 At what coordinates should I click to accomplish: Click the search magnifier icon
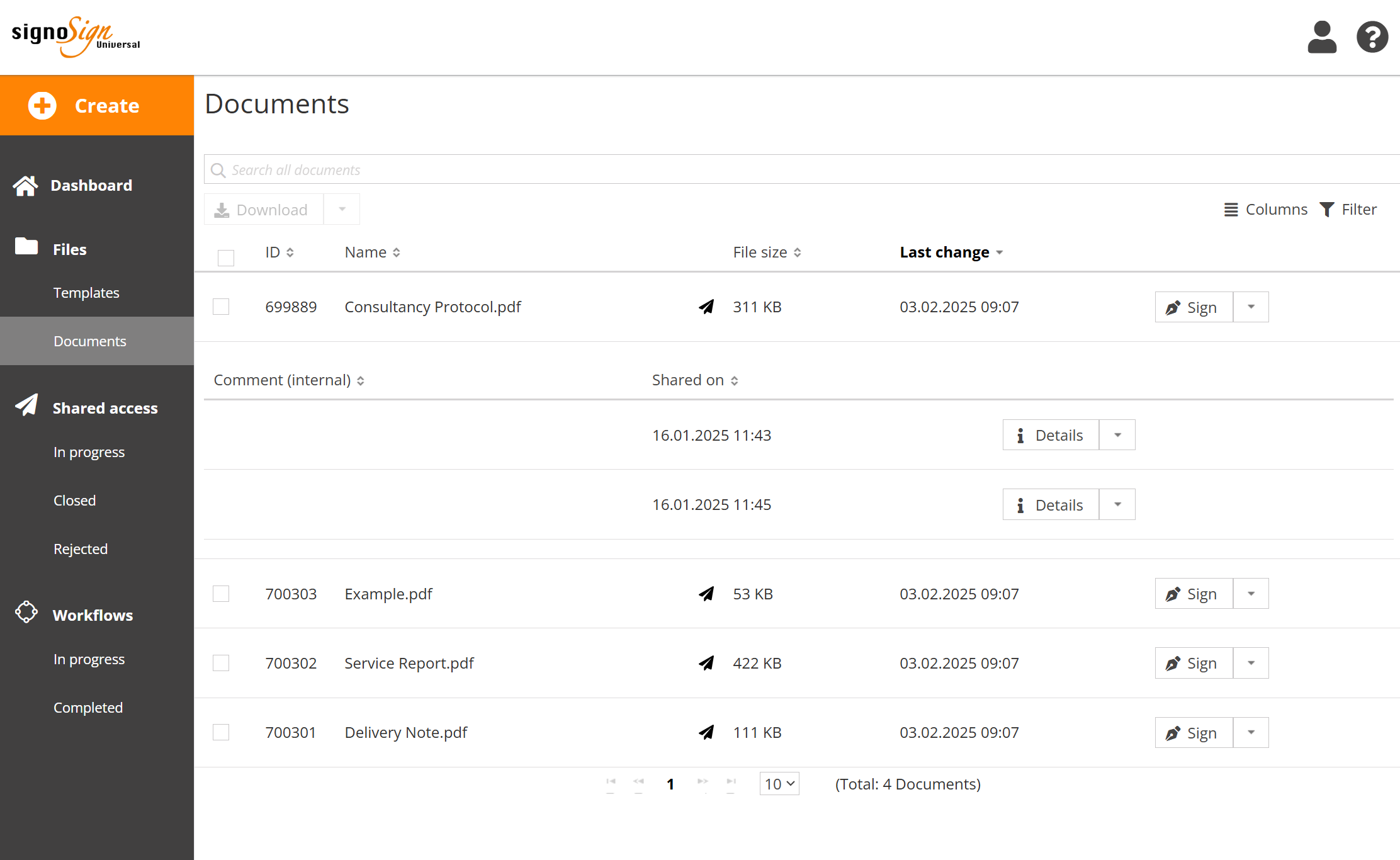point(218,171)
